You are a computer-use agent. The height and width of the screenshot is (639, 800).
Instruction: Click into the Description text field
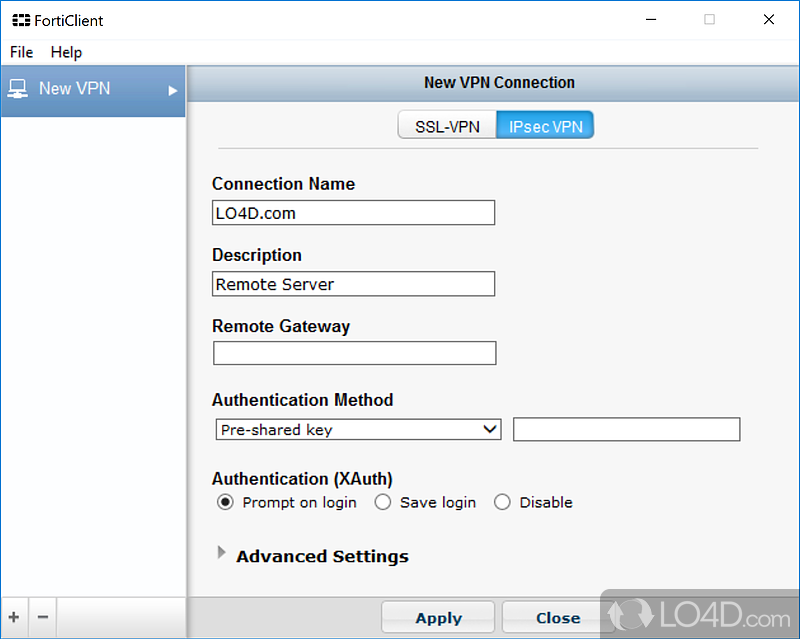point(354,284)
